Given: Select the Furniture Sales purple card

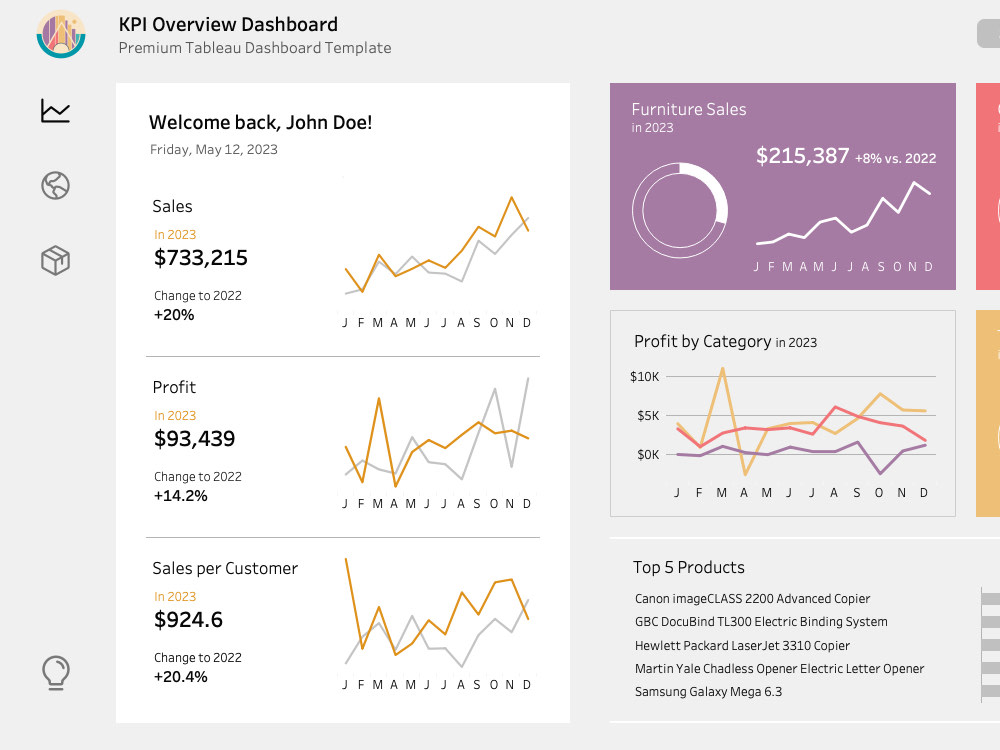Looking at the screenshot, I should pos(783,186).
